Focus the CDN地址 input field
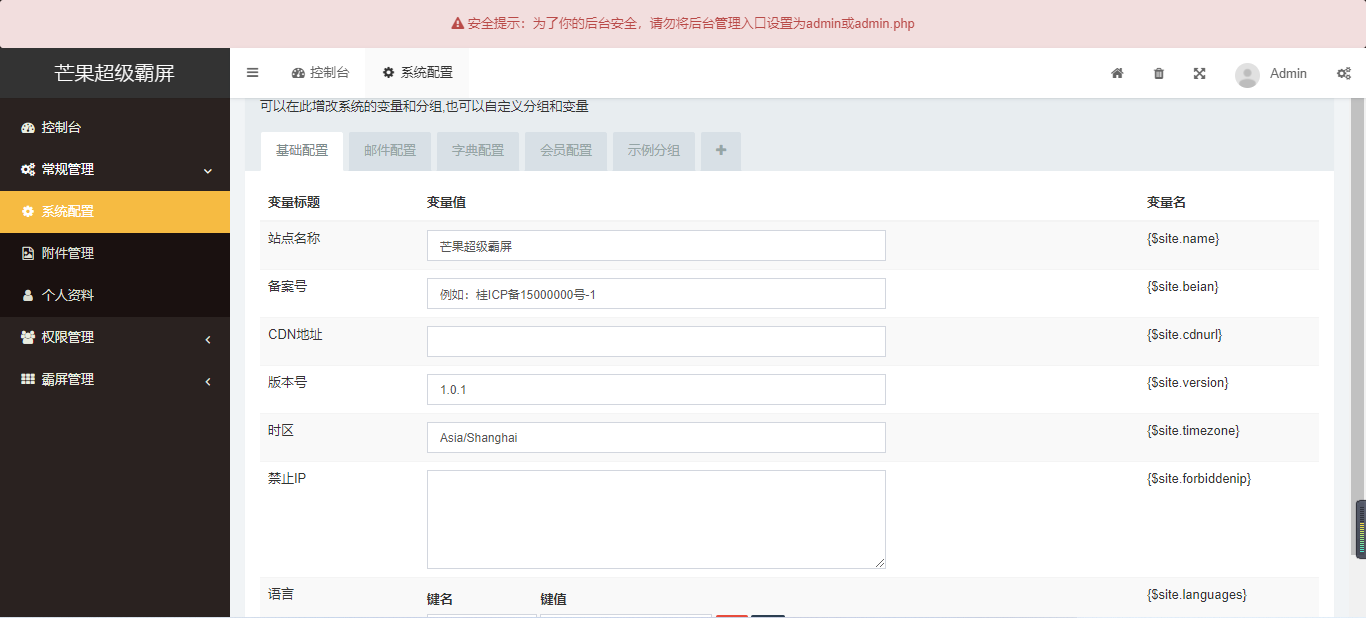Screen dimensions: 1366x618 (656, 341)
